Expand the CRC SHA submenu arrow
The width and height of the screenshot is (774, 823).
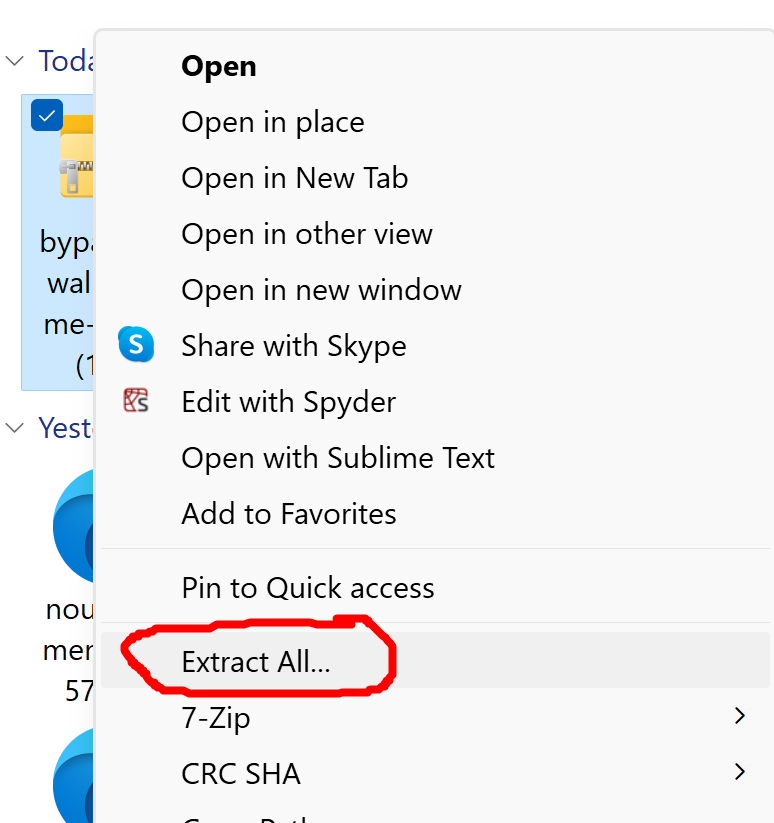[740, 772]
